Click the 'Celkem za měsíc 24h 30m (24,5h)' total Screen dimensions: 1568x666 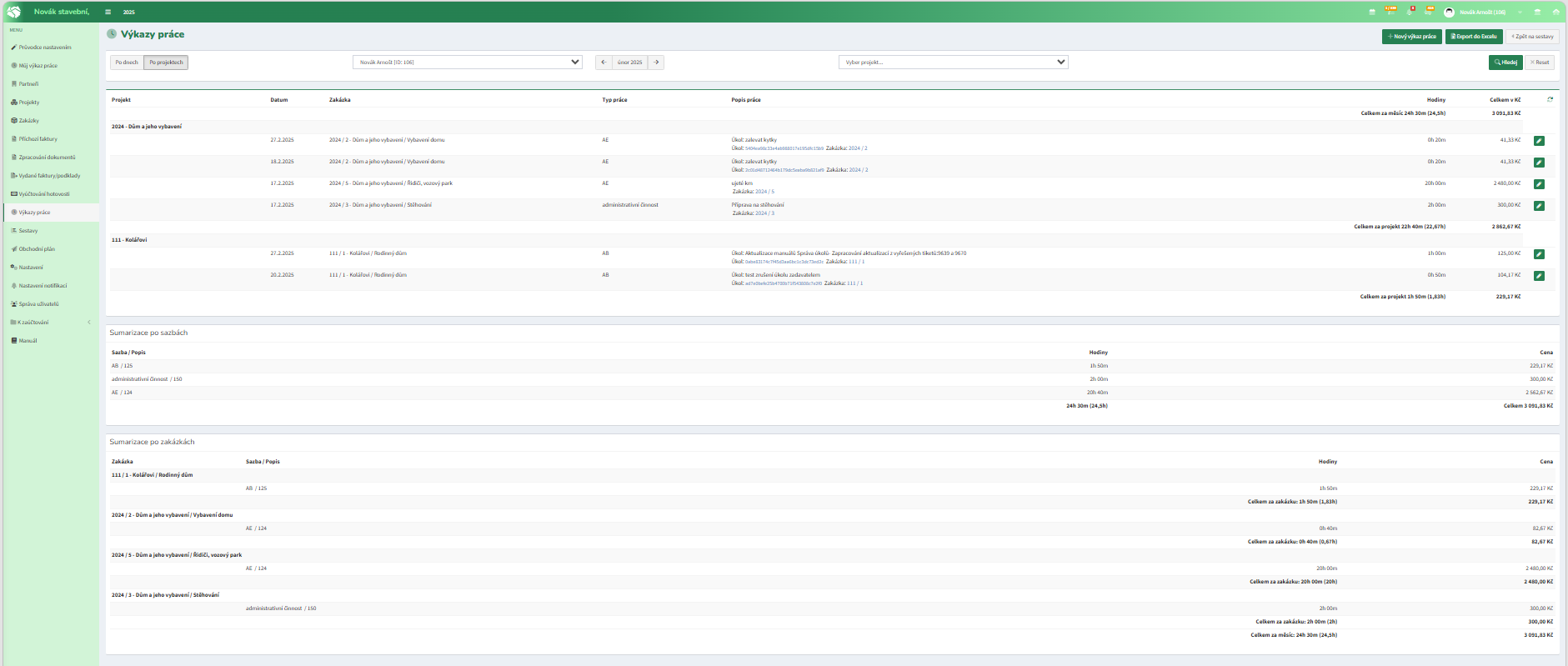click(1403, 113)
